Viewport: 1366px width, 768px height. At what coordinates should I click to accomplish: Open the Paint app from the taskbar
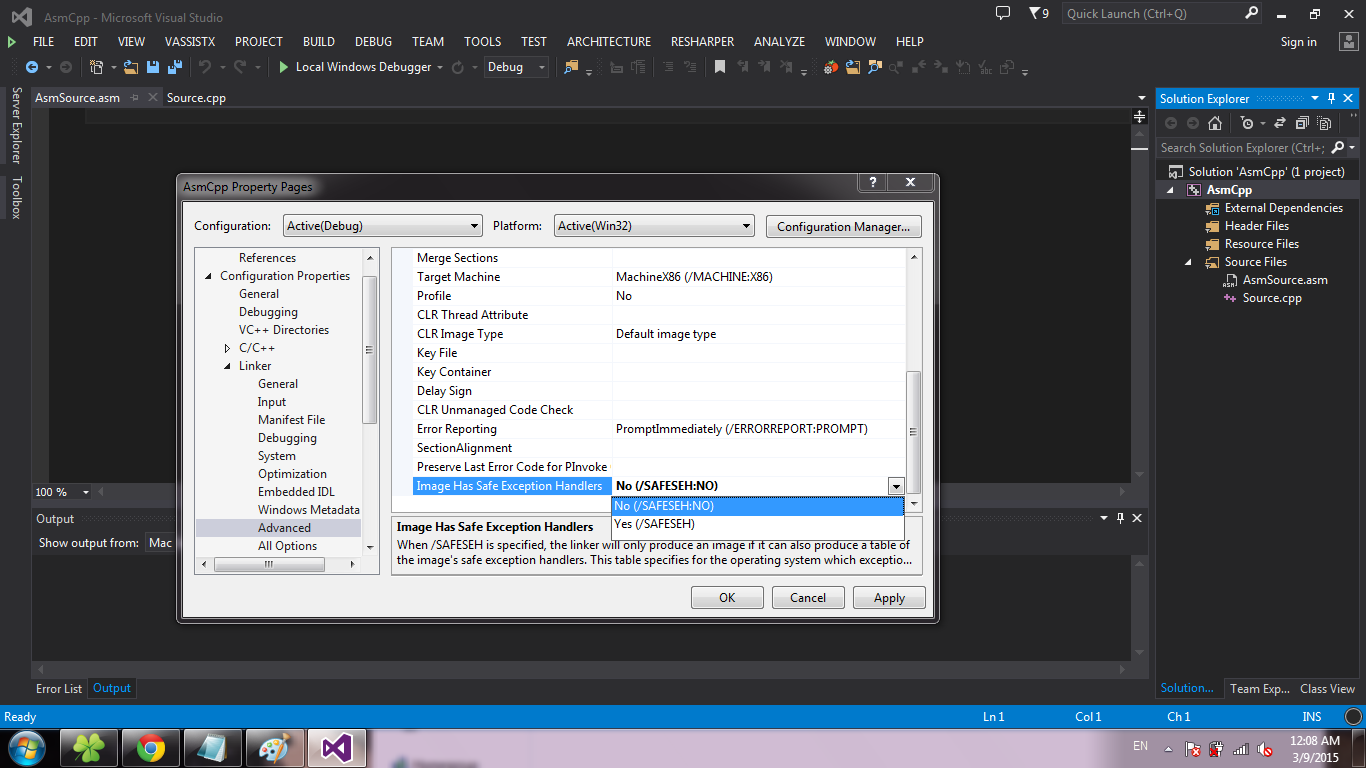[273, 748]
